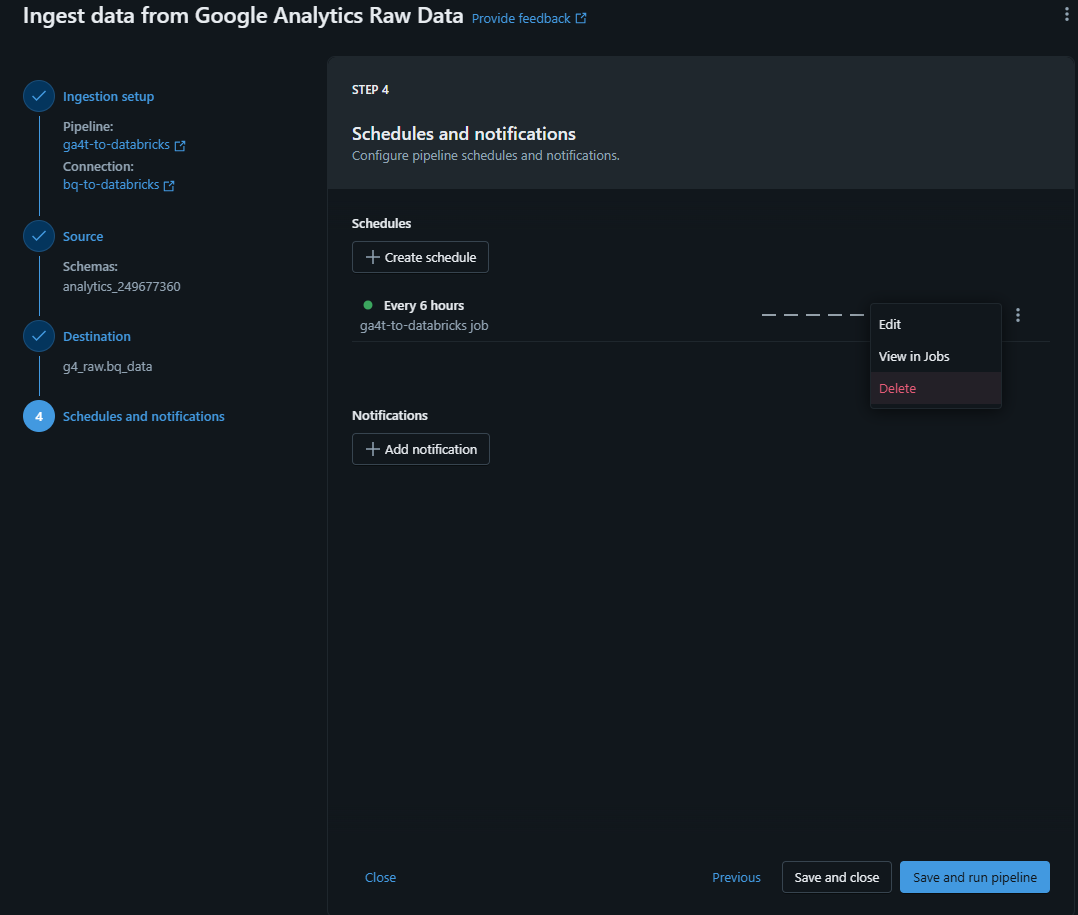Viewport: 1078px width, 915px height.
Task: Click the ga4t-to-databricks job text
Action: tap(424, 325)
